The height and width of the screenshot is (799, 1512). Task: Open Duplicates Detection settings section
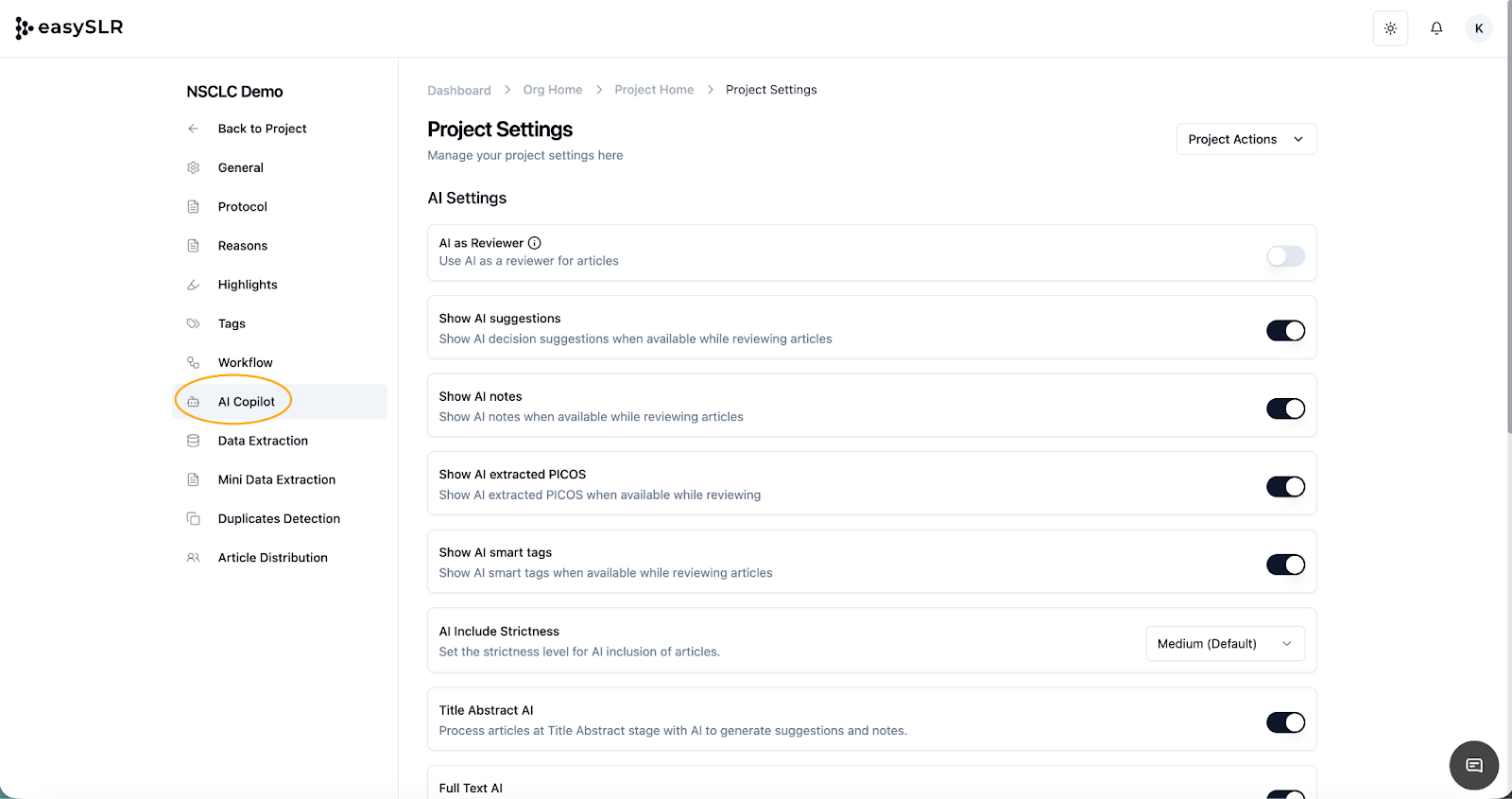[x=279, y=519]
